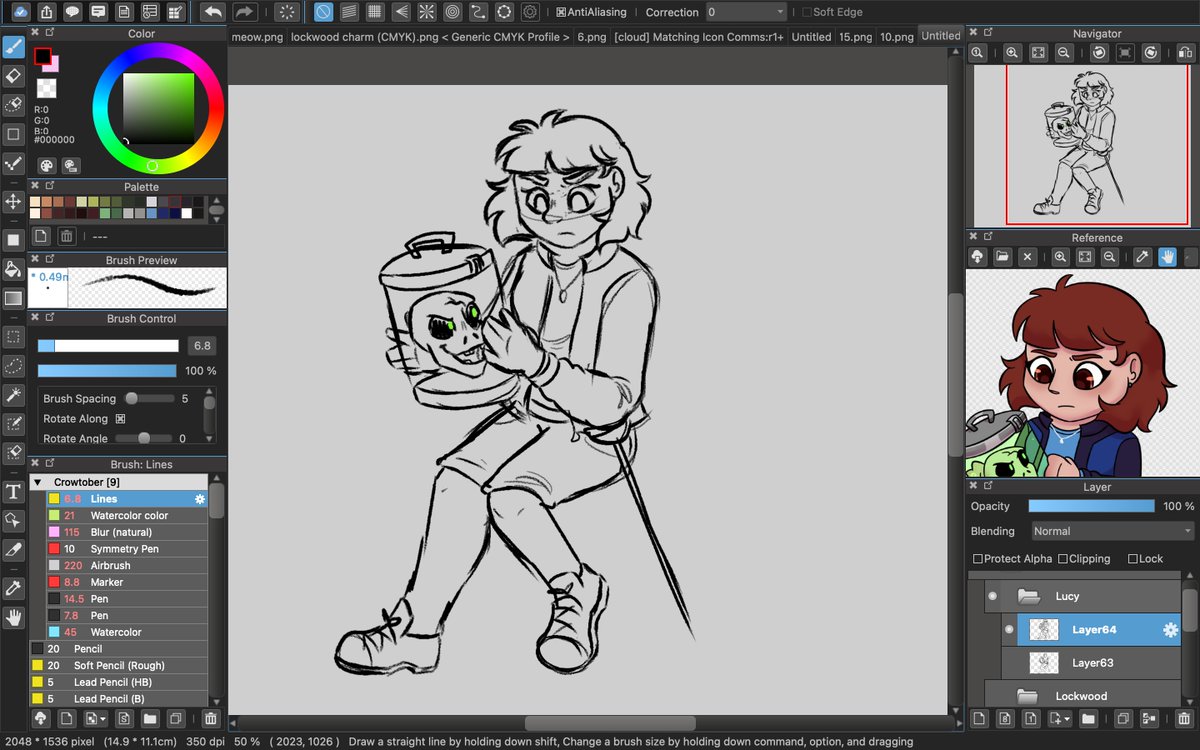The height and width of the screenshot is (750, 1200).
Task: Switch to the meow.png tab
Action: (x=257, y=36)
